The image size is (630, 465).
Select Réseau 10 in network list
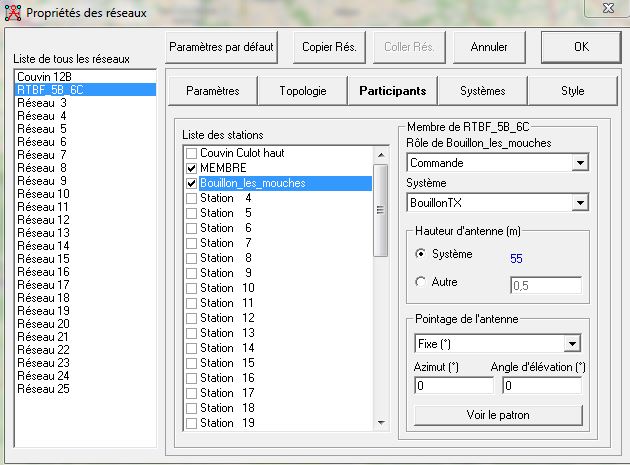tap(86, 194)
